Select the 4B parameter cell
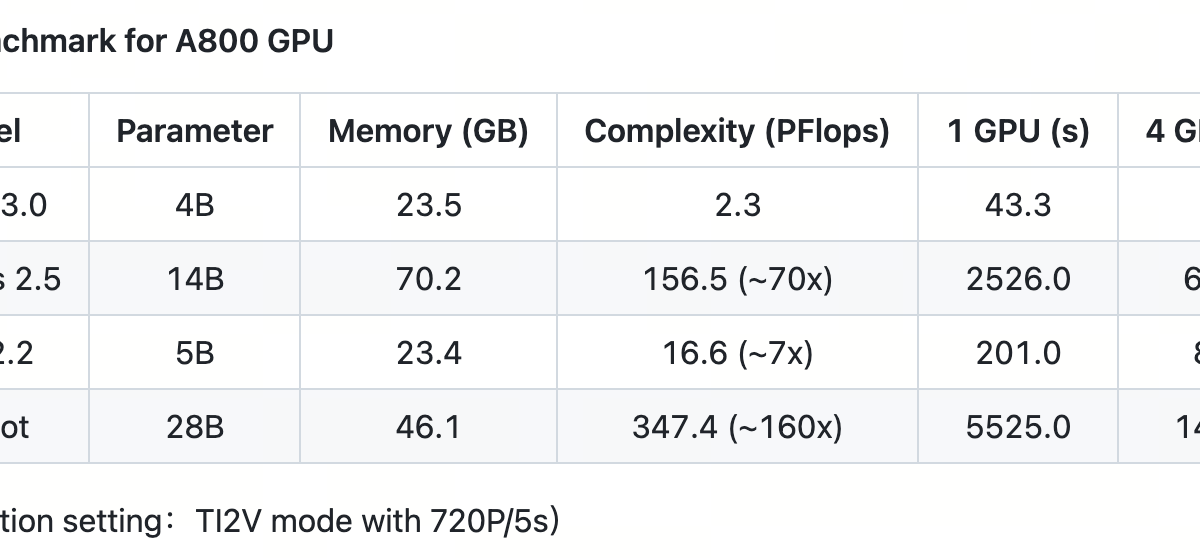Image resolution: width=1200 pixels, height=558 pixels. pos(195,205)
